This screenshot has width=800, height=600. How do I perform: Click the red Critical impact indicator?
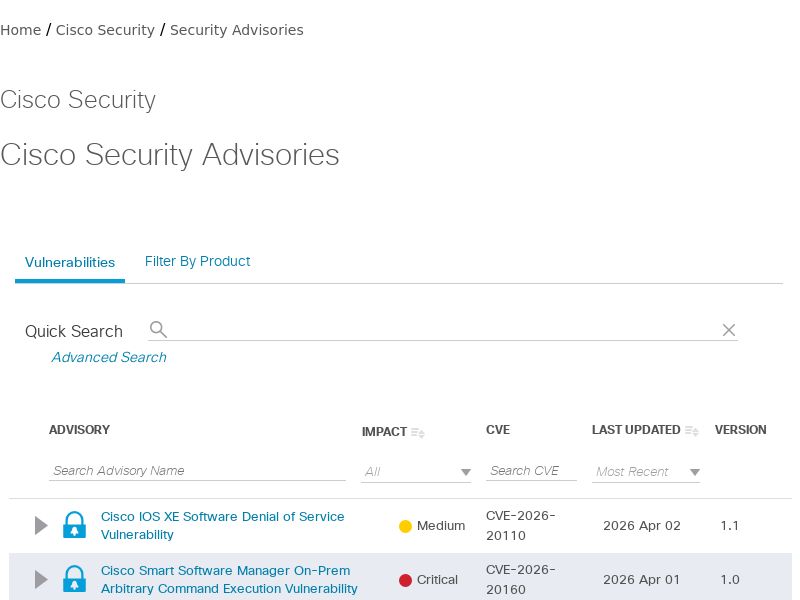tap(405, 580)
